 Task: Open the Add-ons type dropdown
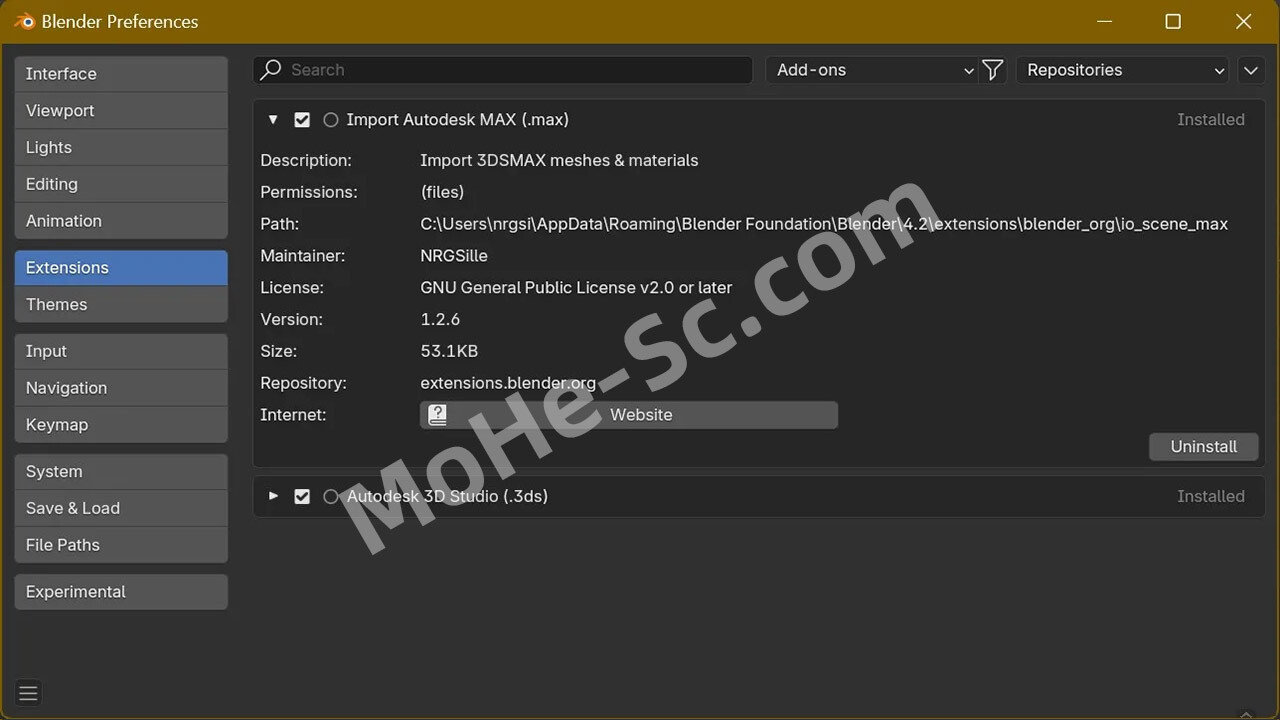[872, 70]
